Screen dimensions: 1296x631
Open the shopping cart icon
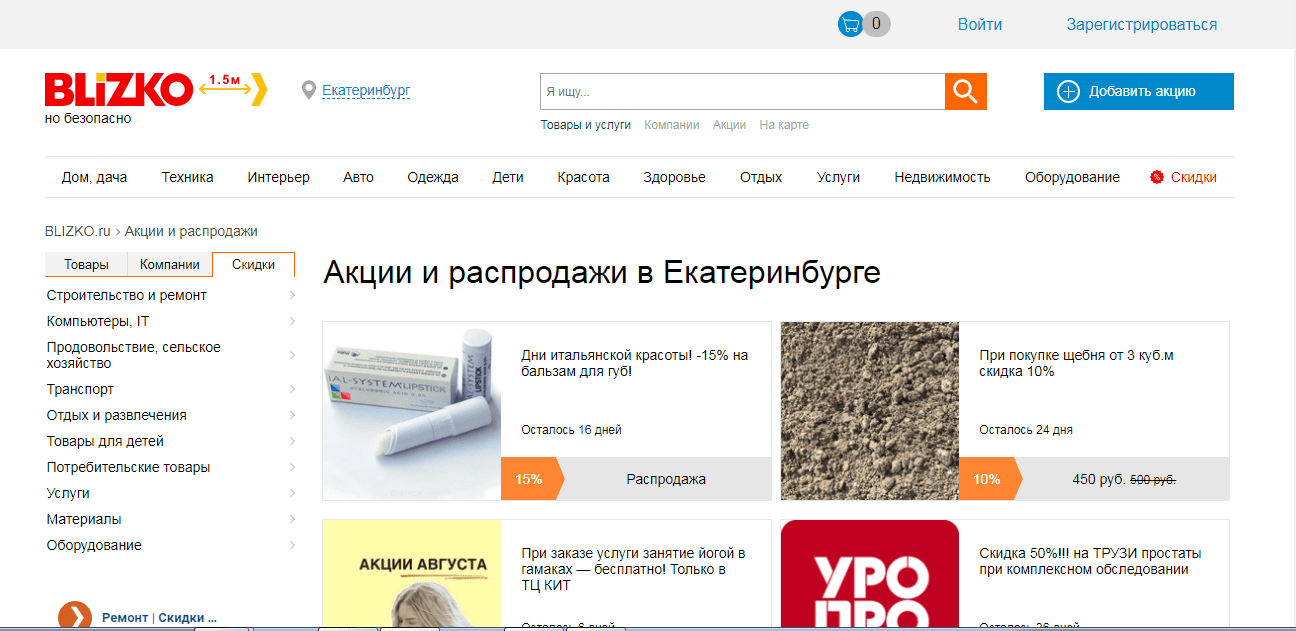850,24
